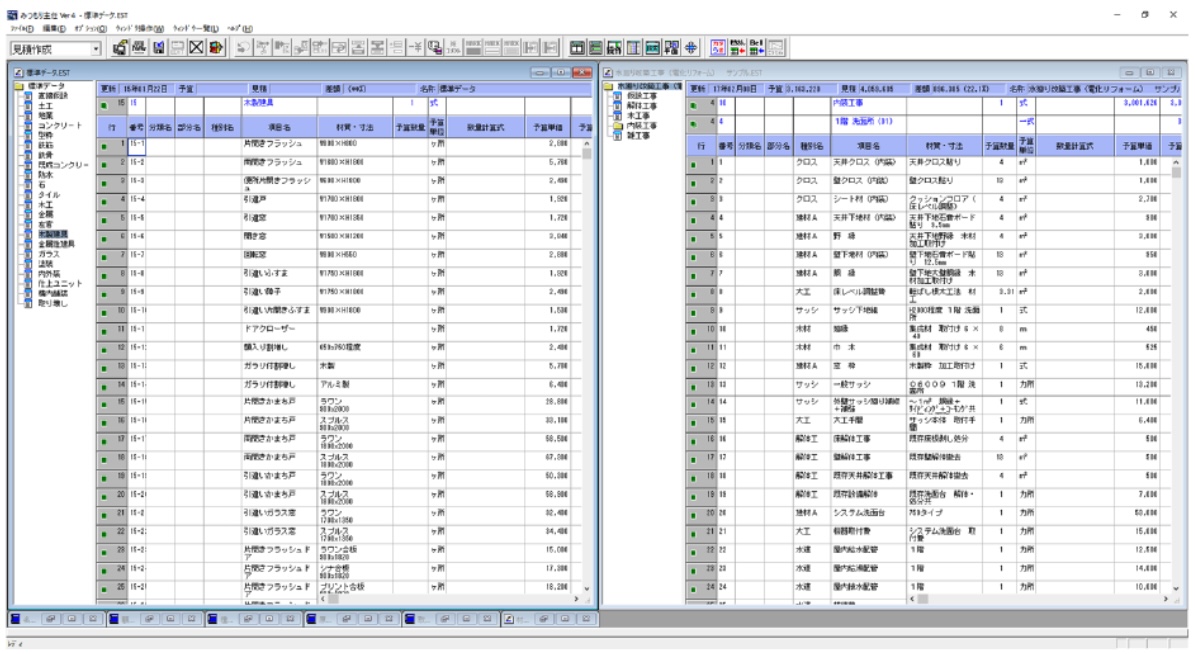Open the ヘルプ(H) menu
This screenshot has width=1195, height=654.
pyautogui.click(x=239, y=28)
